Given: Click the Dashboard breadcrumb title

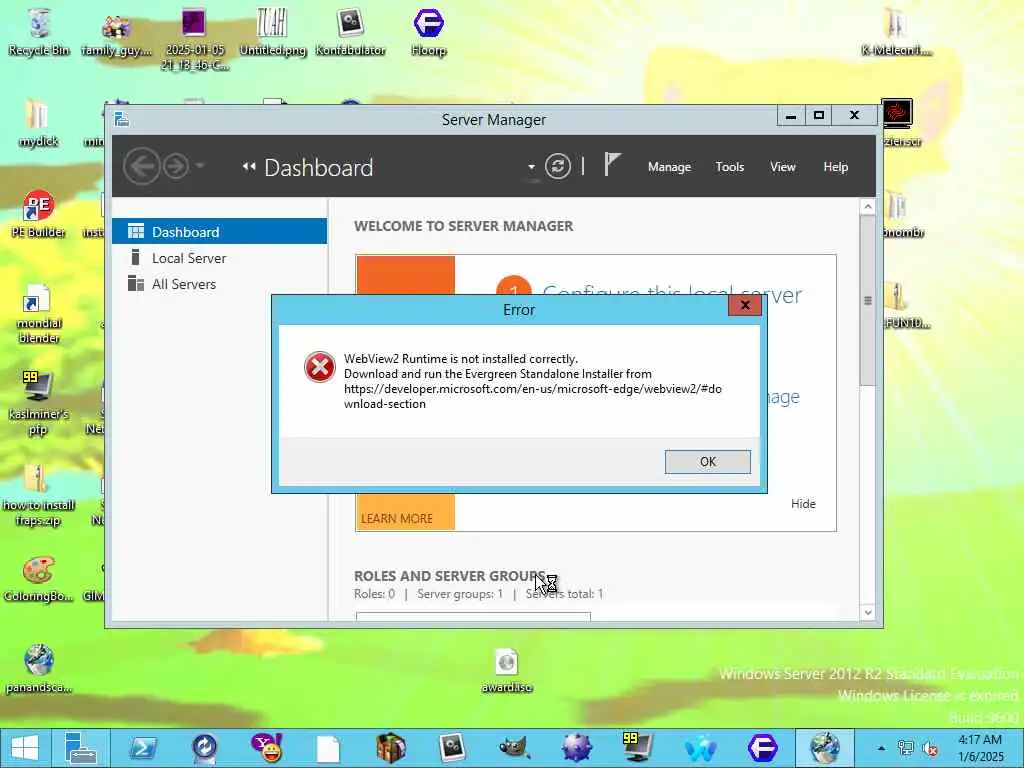Looking at the screenshot, I should [319, 168].
